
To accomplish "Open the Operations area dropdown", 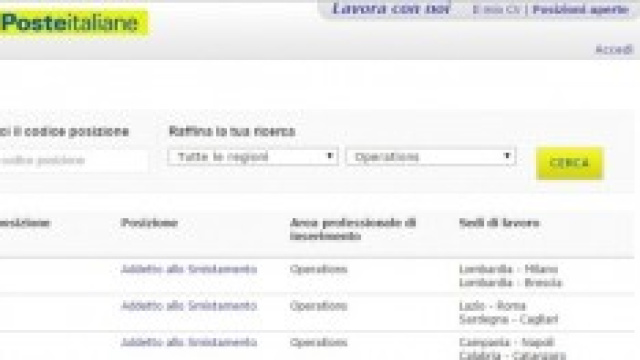I will (x=431, y=157).
